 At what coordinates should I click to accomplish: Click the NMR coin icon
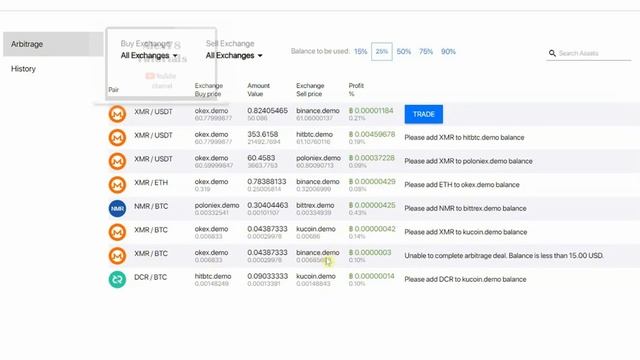(117, 209)
